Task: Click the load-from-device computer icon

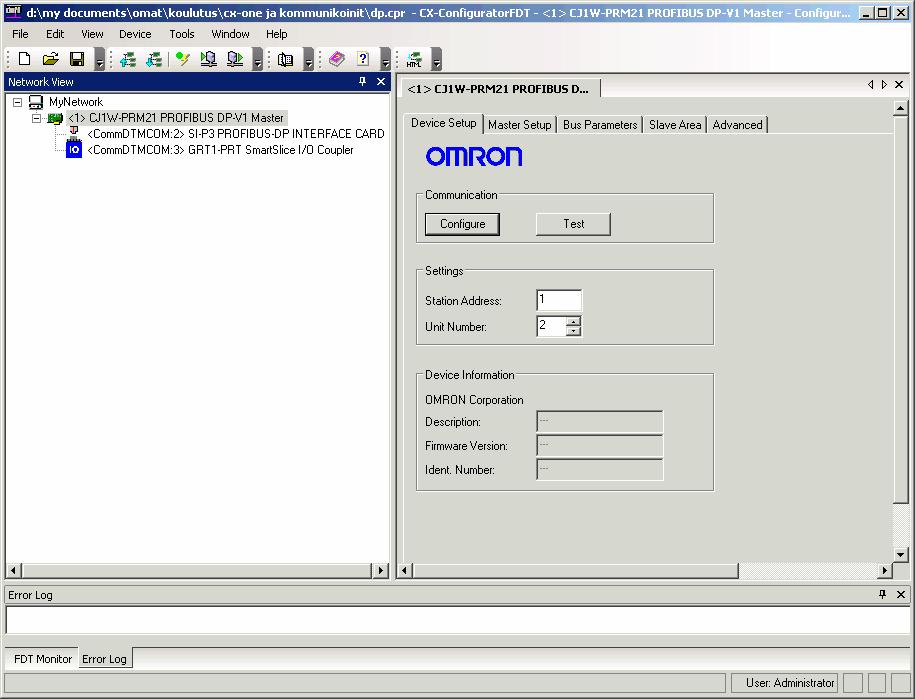Action: point(208,59)
